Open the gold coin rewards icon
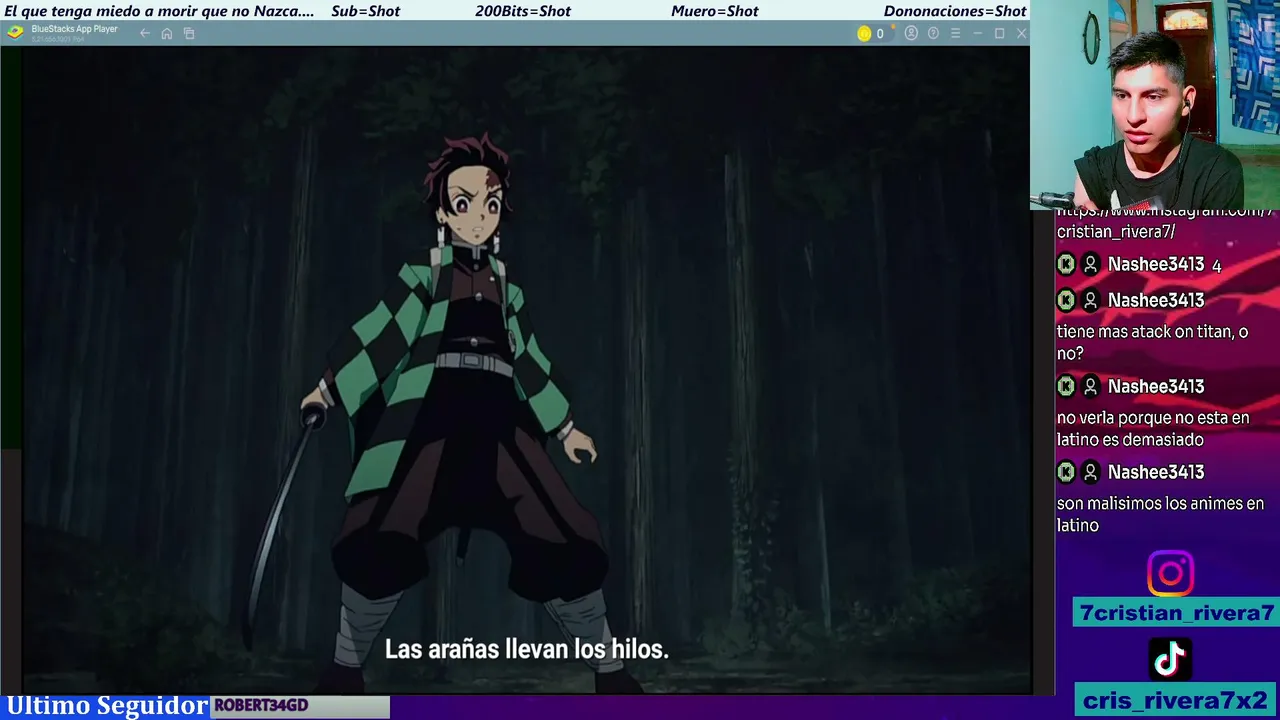Viewport: 1280px width, 720px height. tap(864, 33)
